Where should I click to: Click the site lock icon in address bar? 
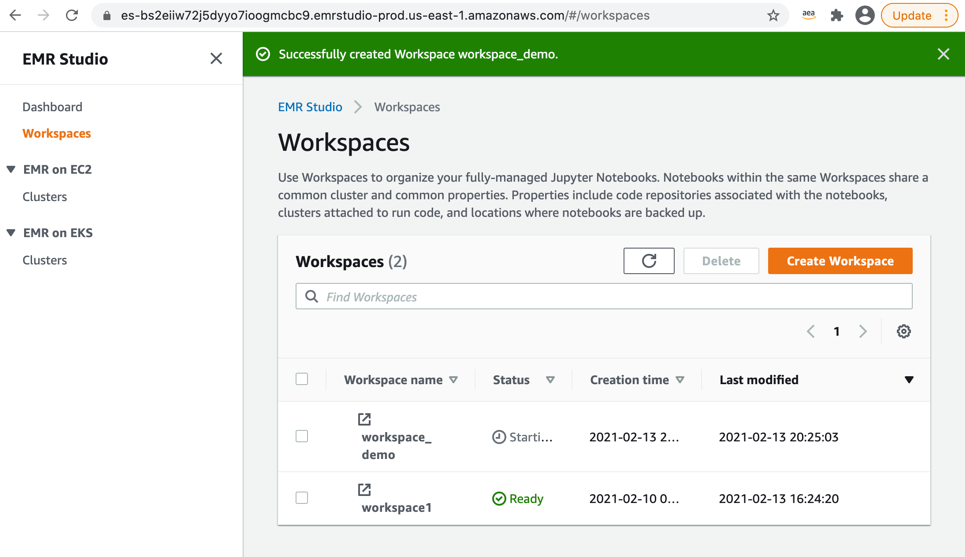coord(106,15)
